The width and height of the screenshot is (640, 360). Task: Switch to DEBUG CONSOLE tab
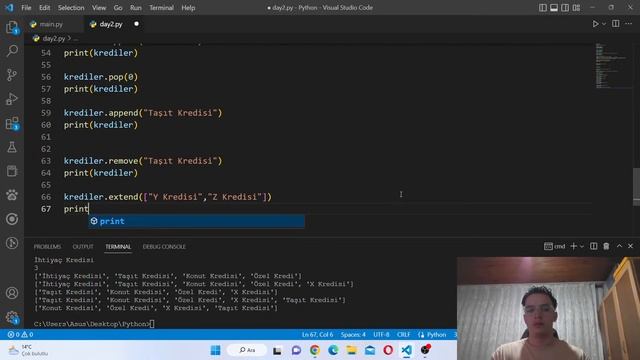(x=164, y=247)
